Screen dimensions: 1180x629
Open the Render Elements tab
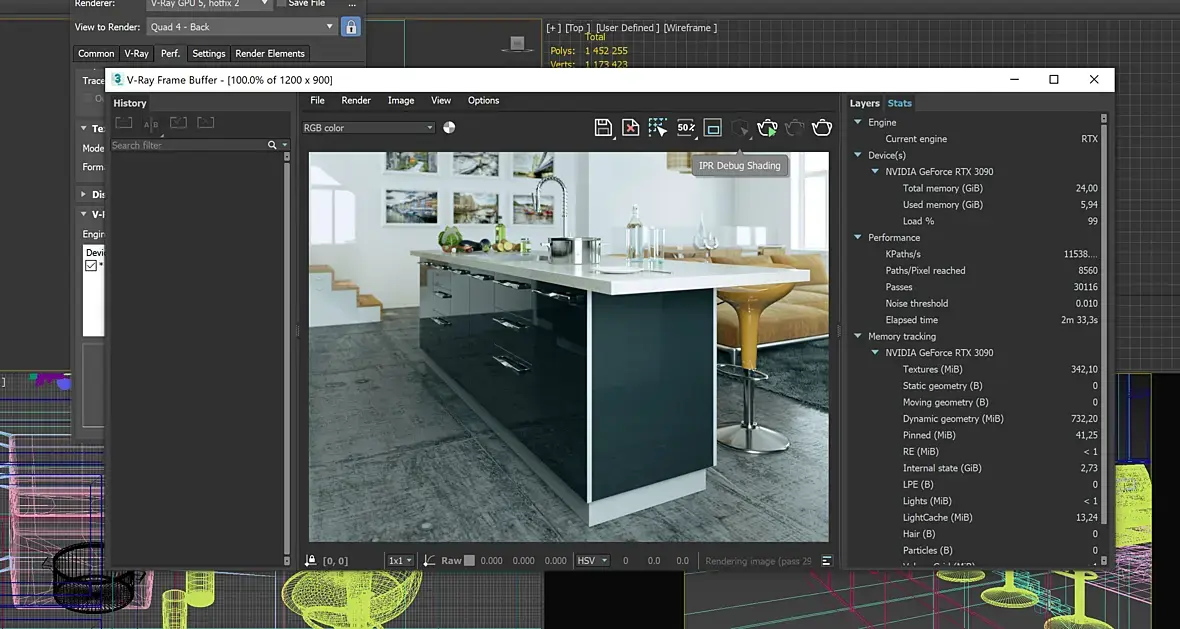[270, 54]
